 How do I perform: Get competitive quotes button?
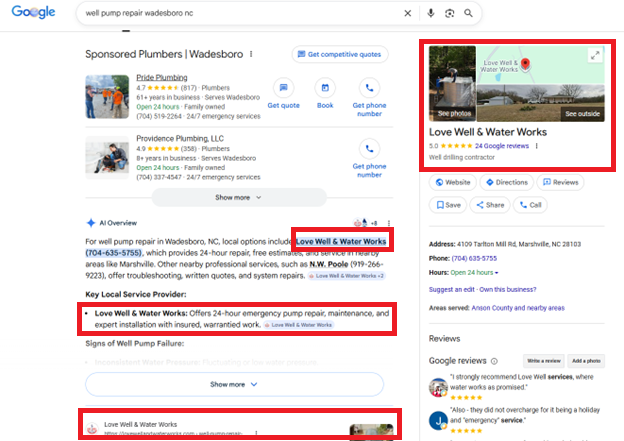(340, 54)
